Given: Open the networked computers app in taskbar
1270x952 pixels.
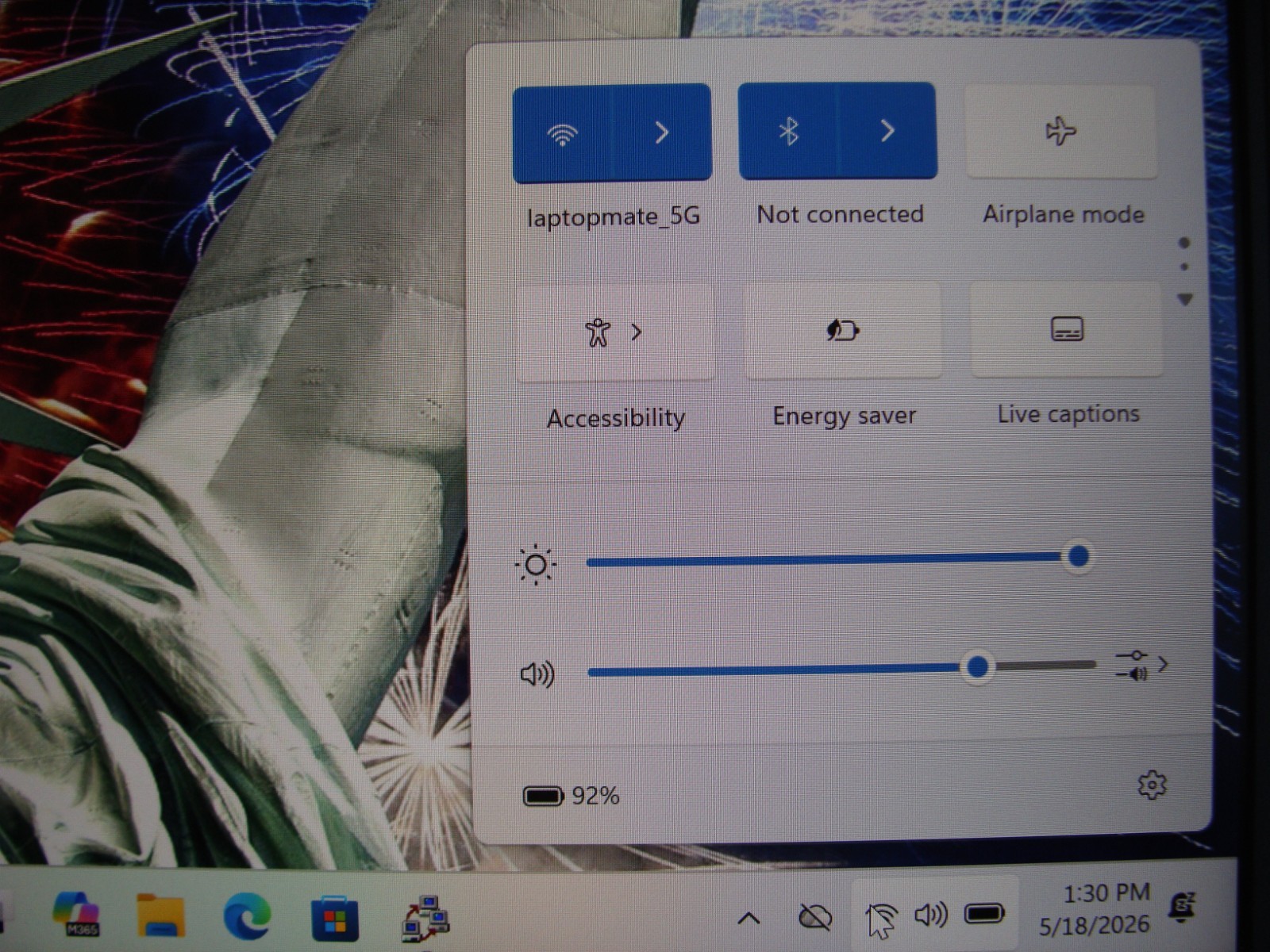Looking at the screenshot, I should tap(425, 919).
